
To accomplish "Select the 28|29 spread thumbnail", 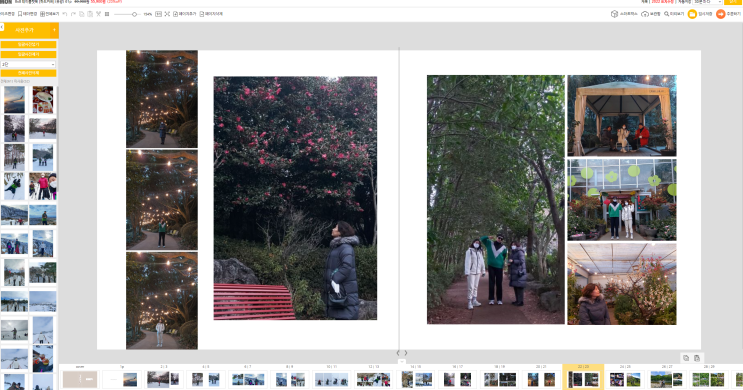I will [708, 379].
